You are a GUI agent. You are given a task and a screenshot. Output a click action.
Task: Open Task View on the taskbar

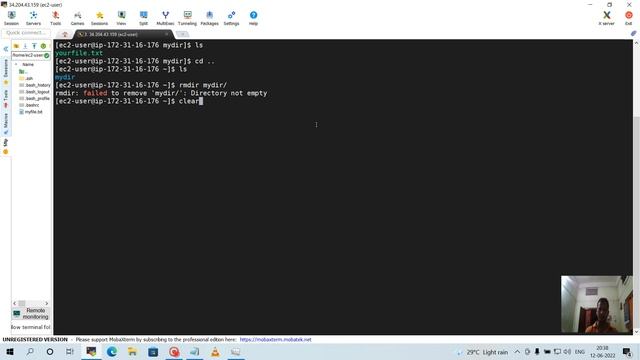(69, 351)
